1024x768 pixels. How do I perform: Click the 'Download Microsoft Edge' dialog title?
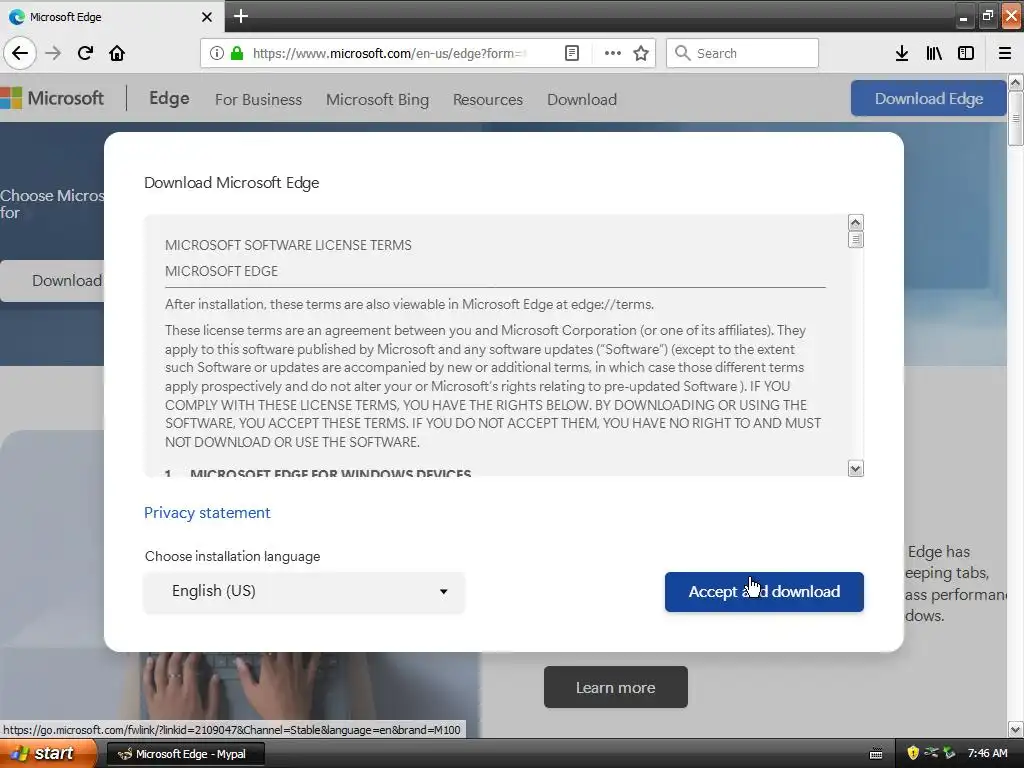click(231, 182)
